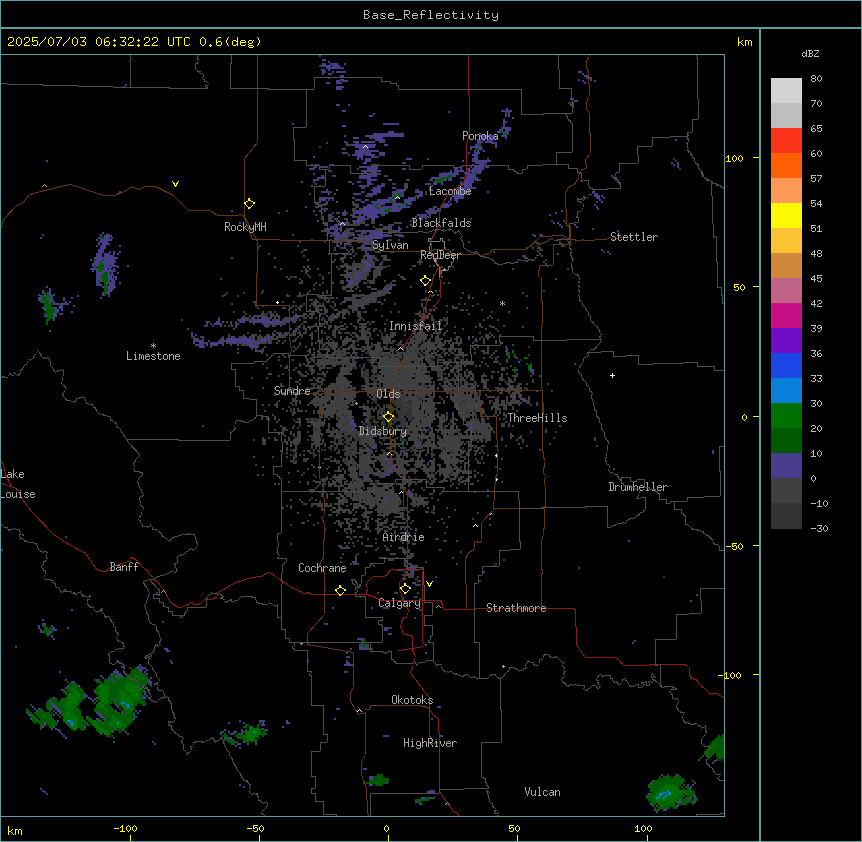Screen dimensions: 862x842
Task: Pick the red 65-60 dBZ legend color
Action: [x=786, y=141]
